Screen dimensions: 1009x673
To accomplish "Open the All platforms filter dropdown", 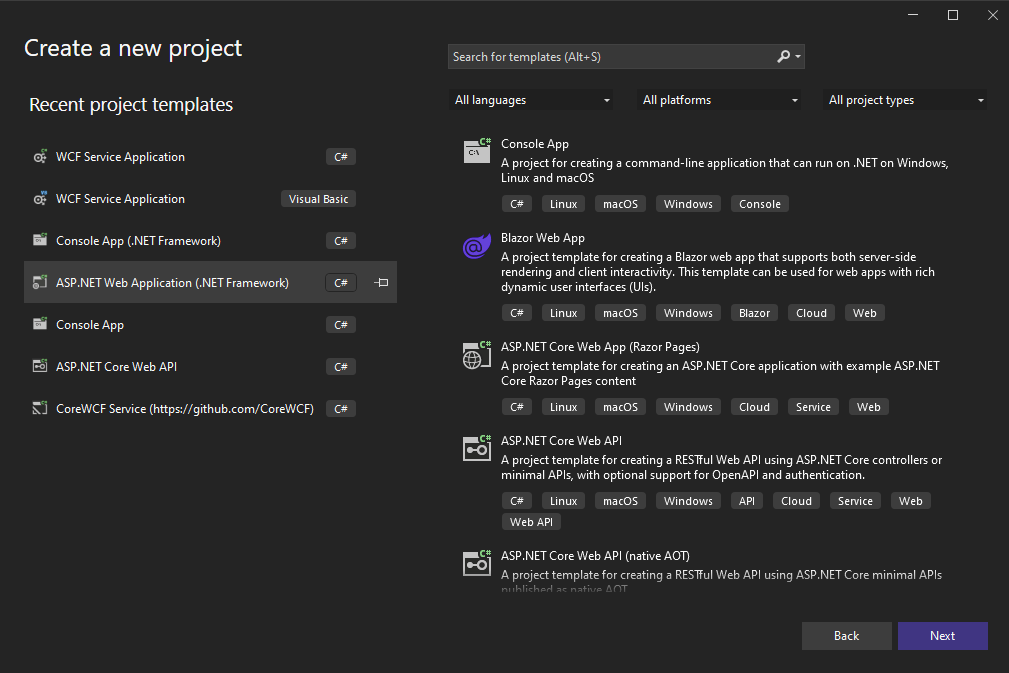I will point(719,100).
